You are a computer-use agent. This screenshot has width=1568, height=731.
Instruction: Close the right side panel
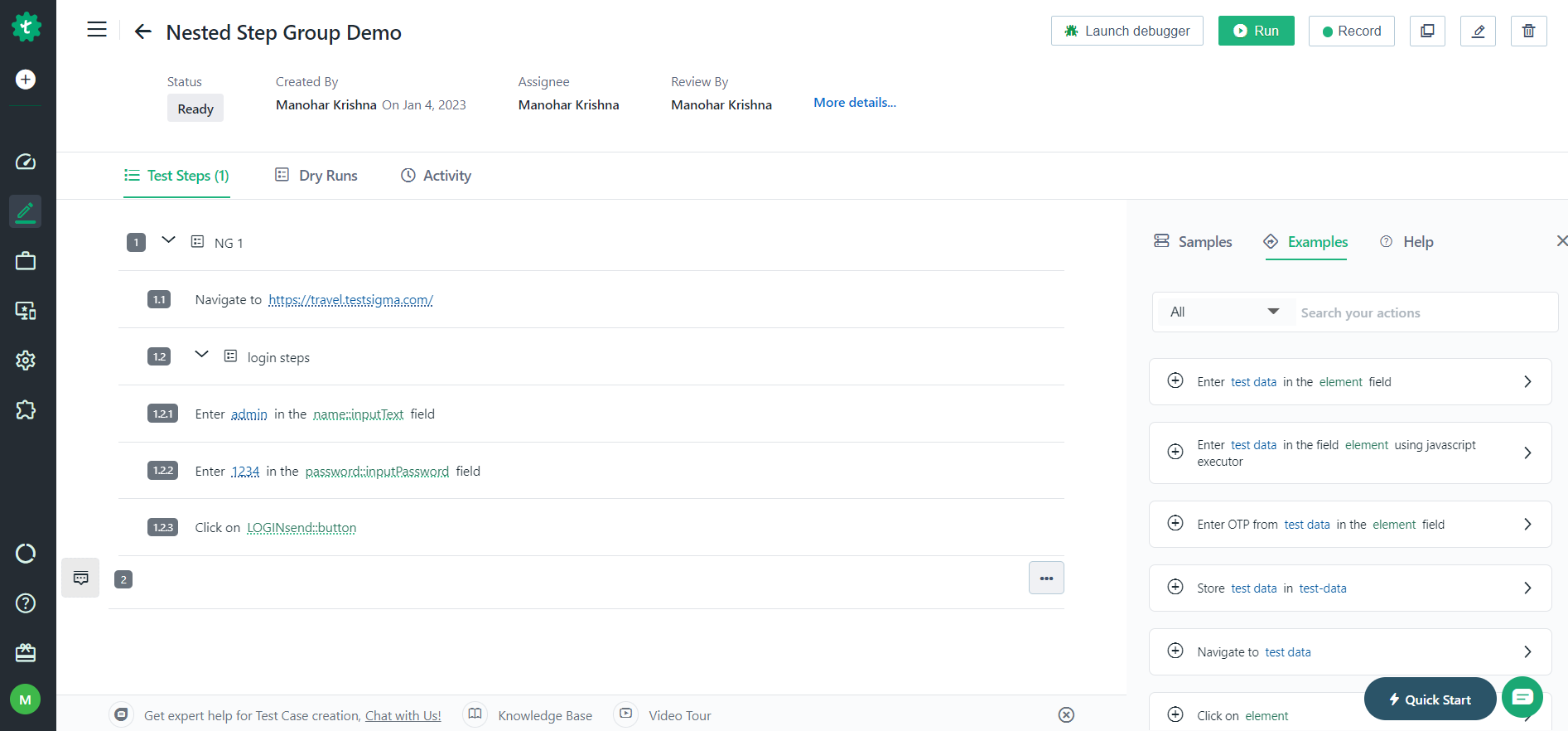tap(1561, 241)
